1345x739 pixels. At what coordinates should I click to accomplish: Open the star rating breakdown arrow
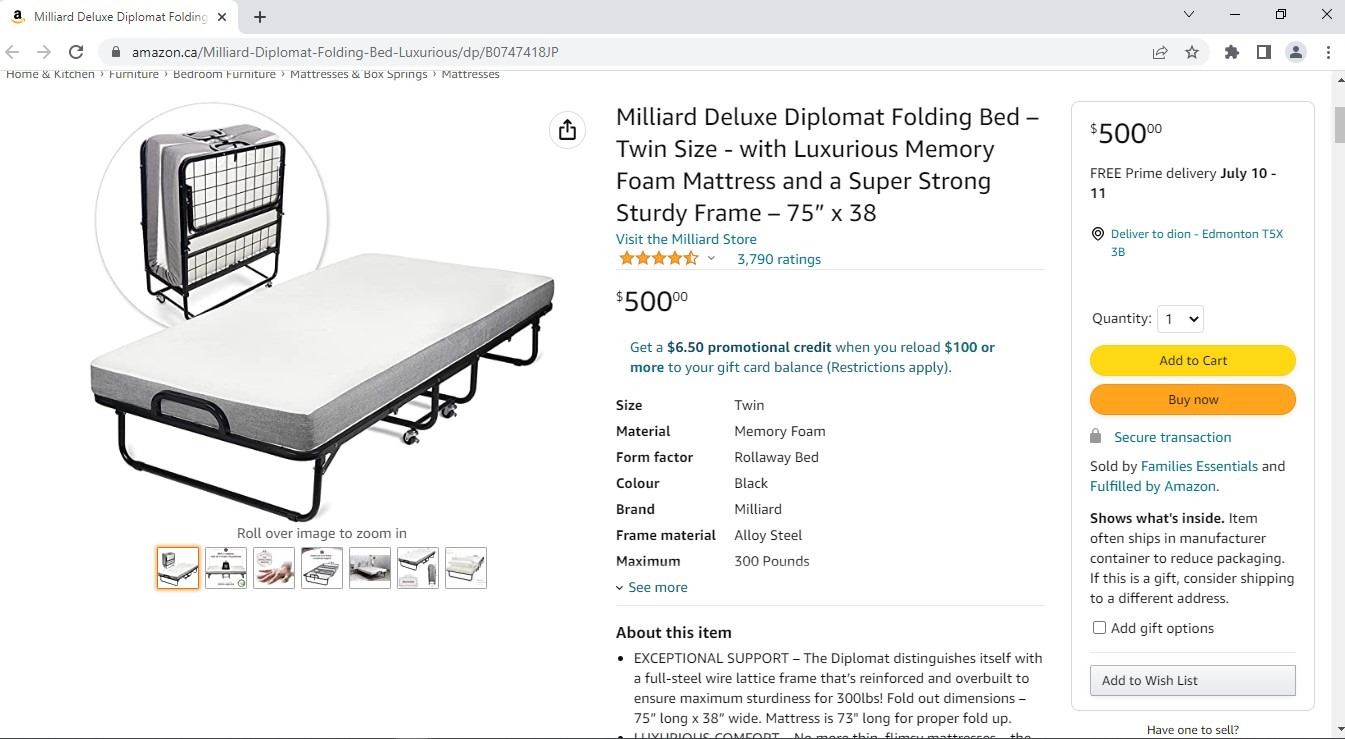[x=711, y=259]
